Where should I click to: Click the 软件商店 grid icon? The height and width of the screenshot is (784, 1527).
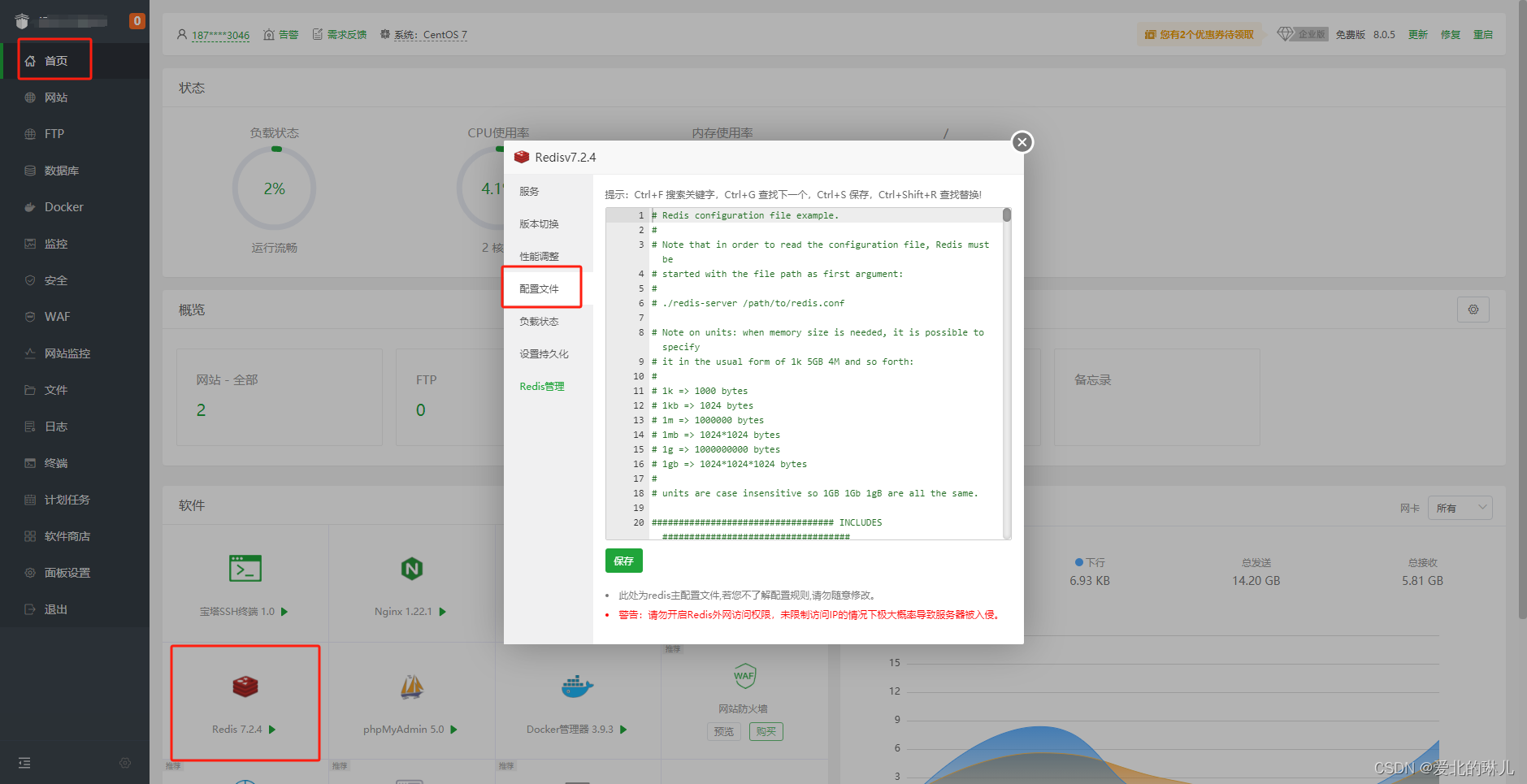coord(30,536)
